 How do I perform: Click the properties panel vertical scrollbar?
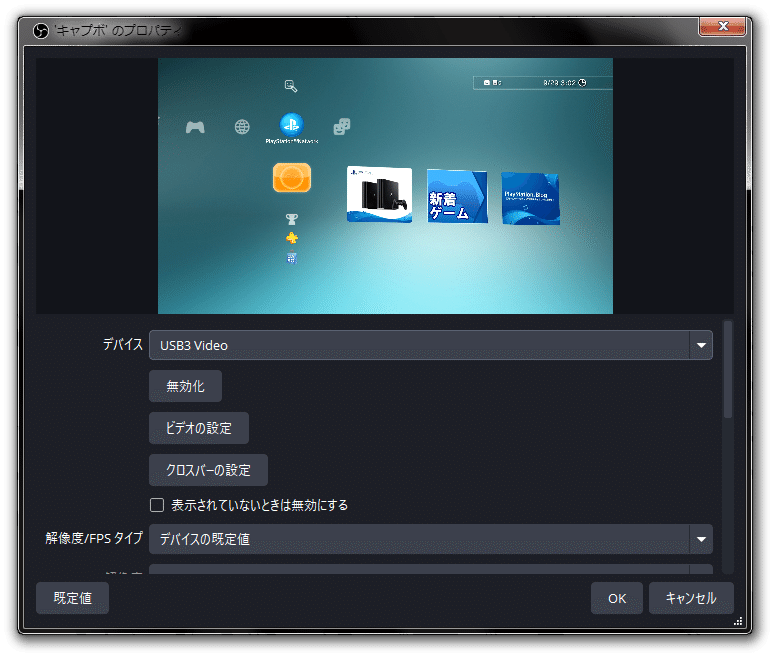pos(728,369)
